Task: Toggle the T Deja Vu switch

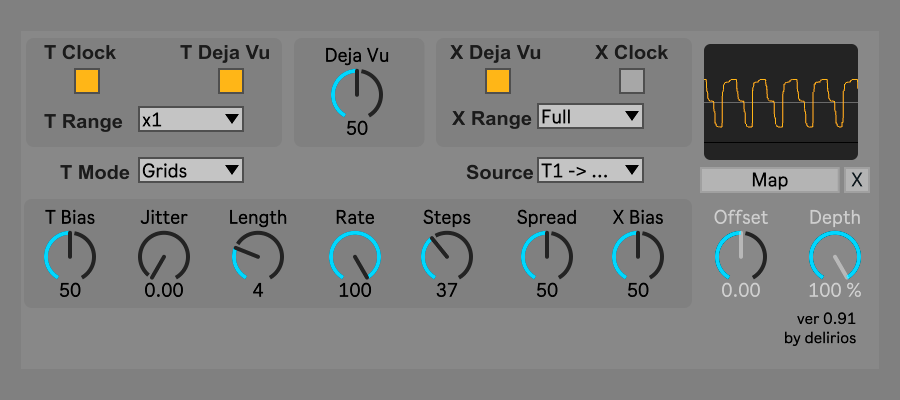Action: (231, 81)
